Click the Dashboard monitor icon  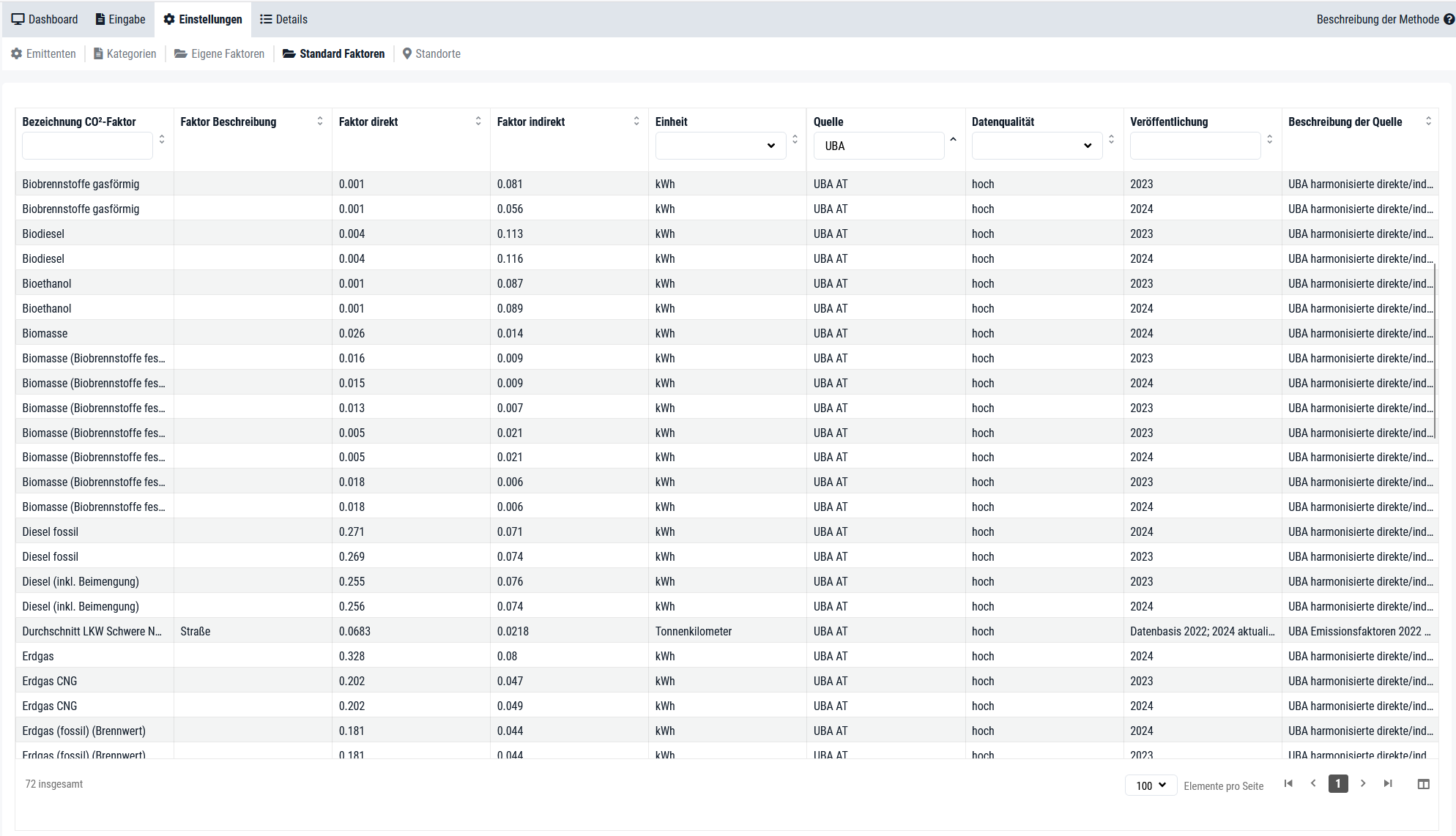[18, 19]
